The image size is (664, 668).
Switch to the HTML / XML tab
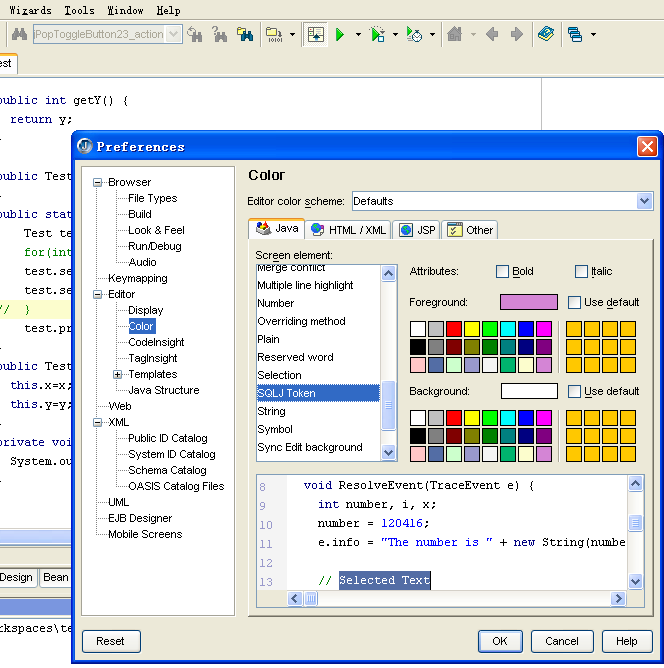pyautogui.click(x=348, y=230)
